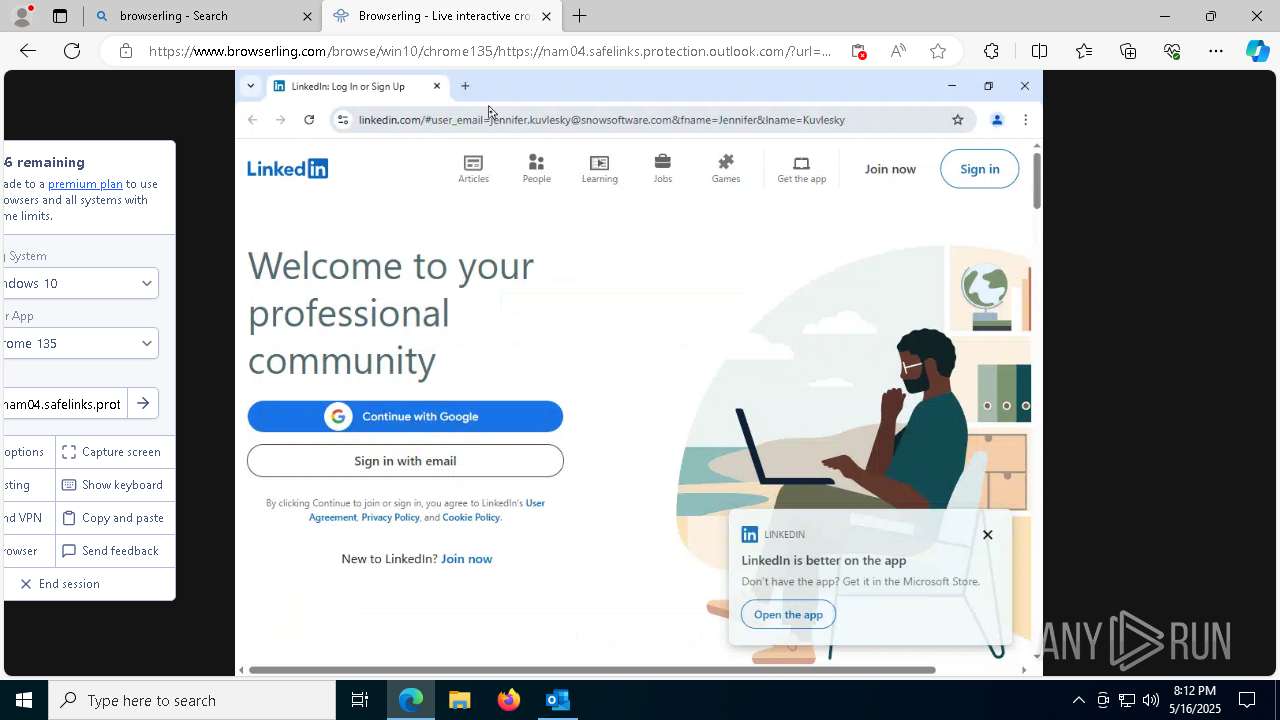Open Copilot sidebar icon
The height and width of the screenshot is (720, 1280).
pyautogui.click(x=1258, y=51)
